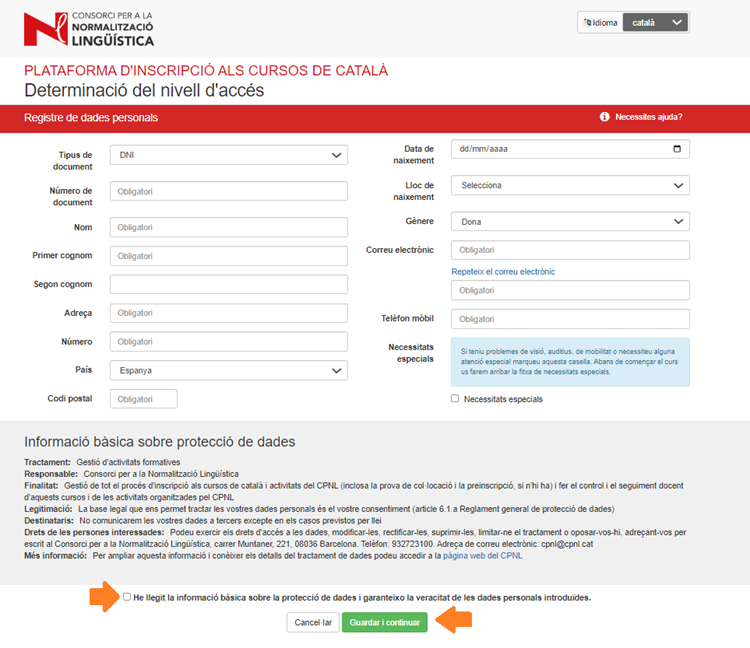Click the info icon beside Necessites ajuda
The image size is (750, 648).
click(604, 117)
